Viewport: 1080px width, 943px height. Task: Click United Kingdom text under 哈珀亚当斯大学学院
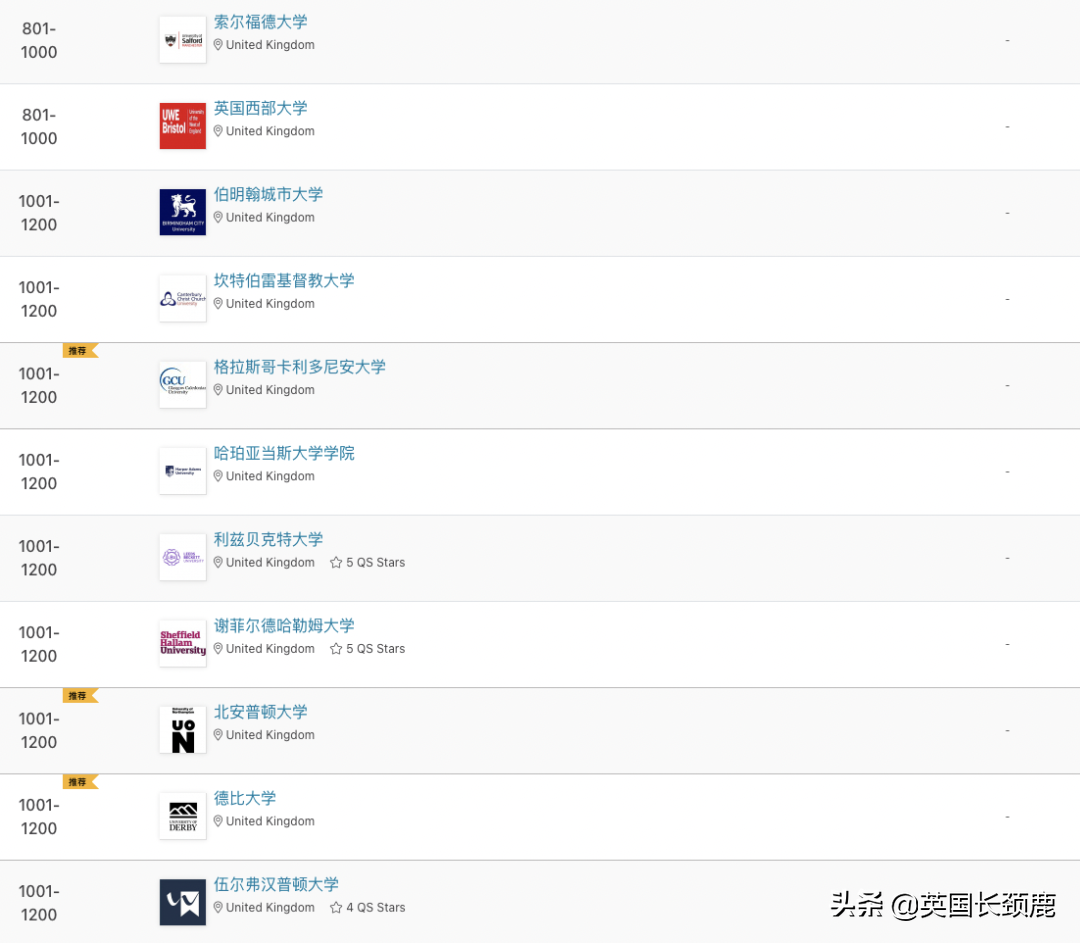(x=270, y=476)
